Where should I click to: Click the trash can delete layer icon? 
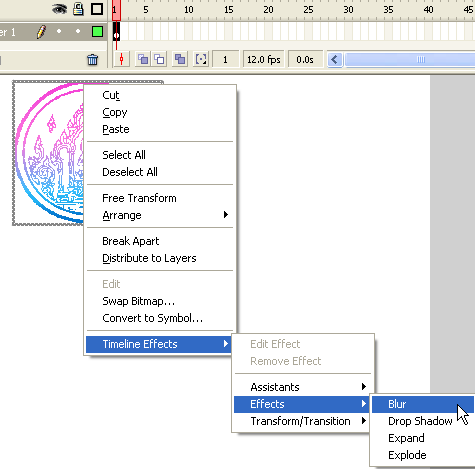pyautogui.click(x=93, y=60)
